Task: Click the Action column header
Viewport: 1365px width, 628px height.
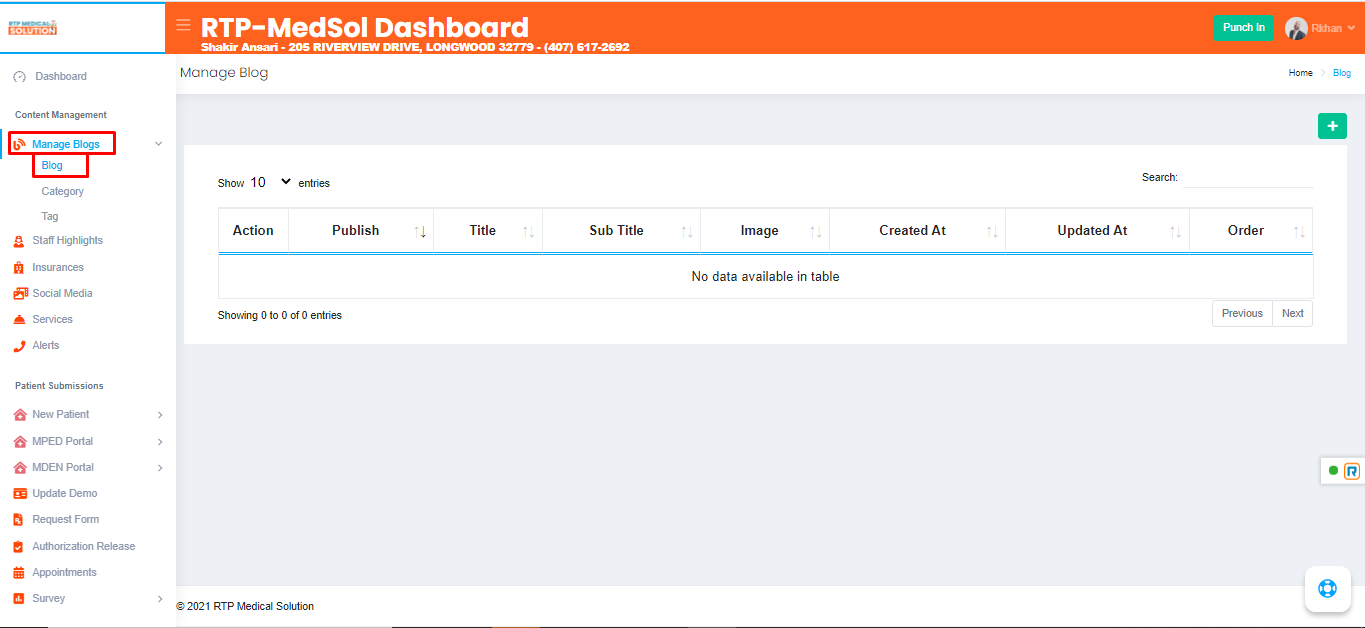Action: pos(253,231)
